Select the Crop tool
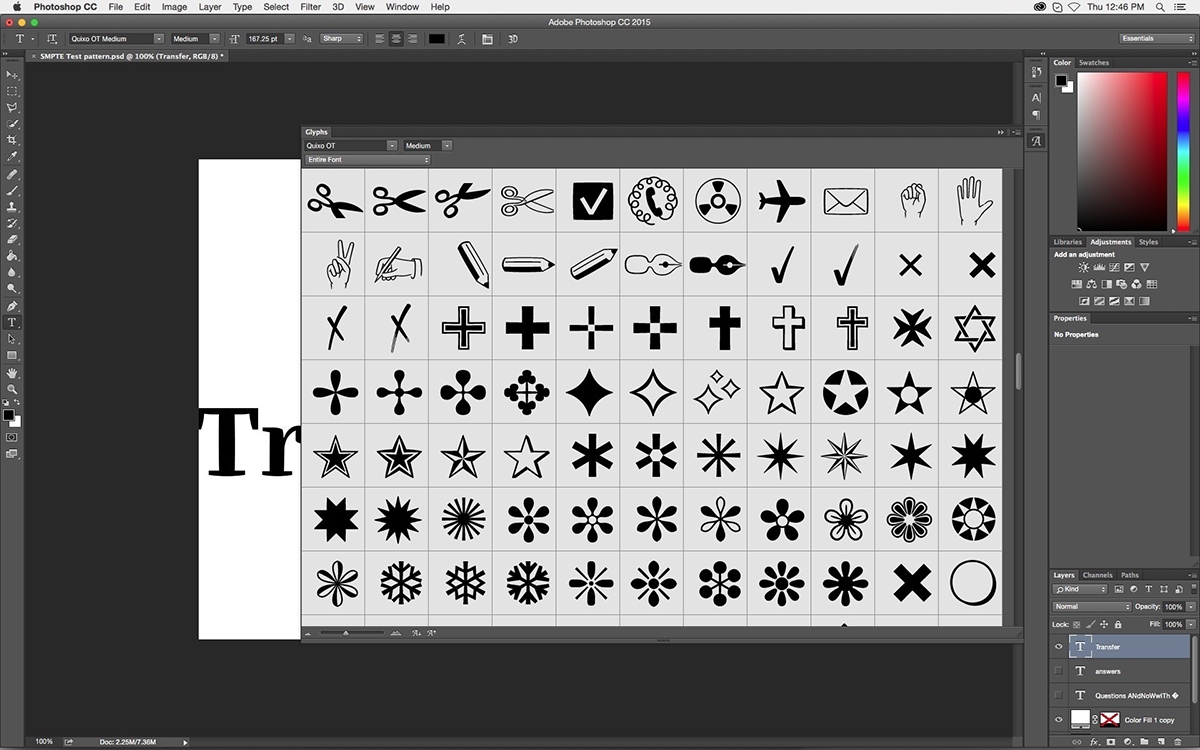This screenshot has height=750, width=1200. (x=12, y=140)
